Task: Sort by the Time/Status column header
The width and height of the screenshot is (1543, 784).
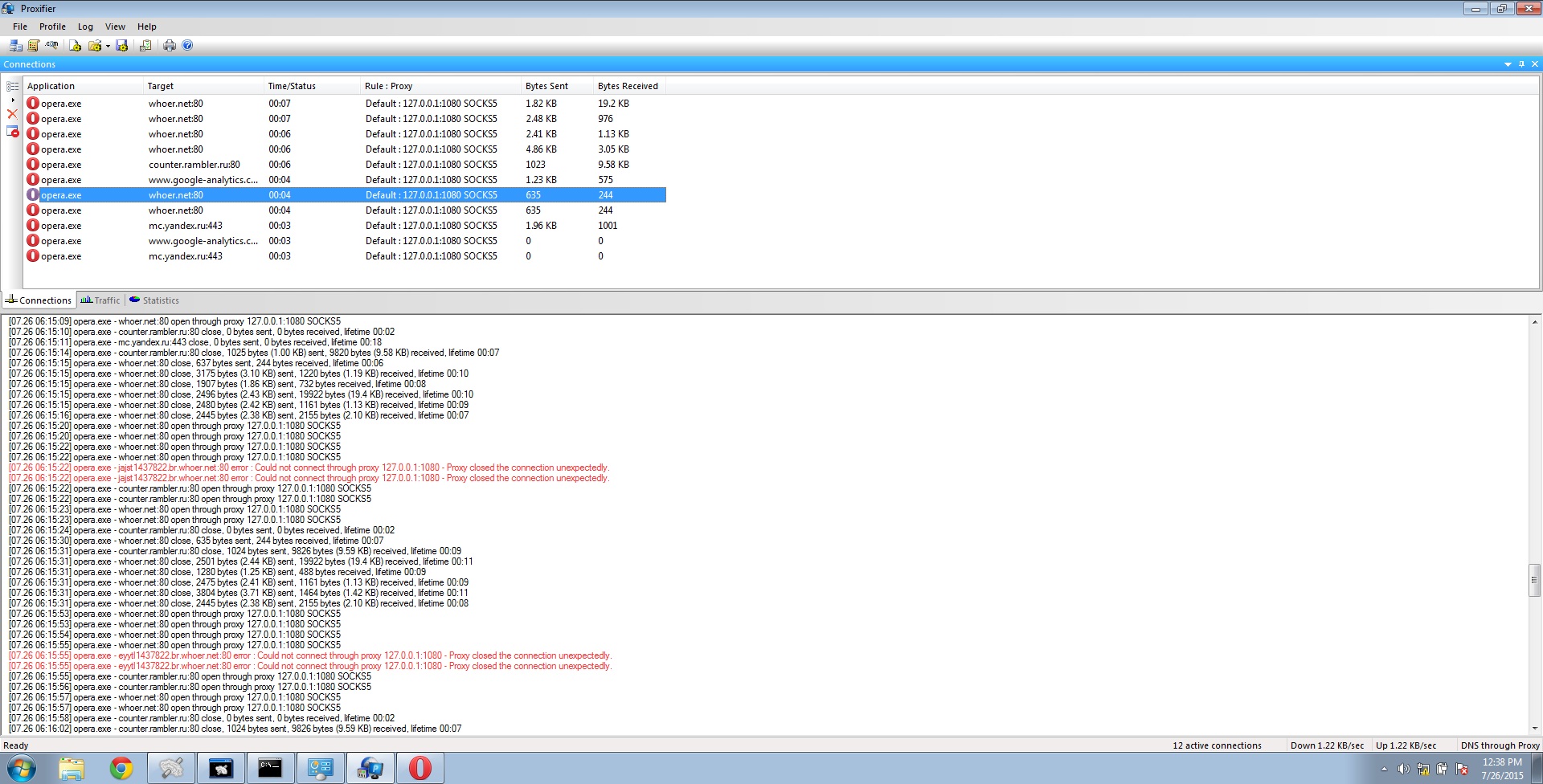Action: point(313,86)
